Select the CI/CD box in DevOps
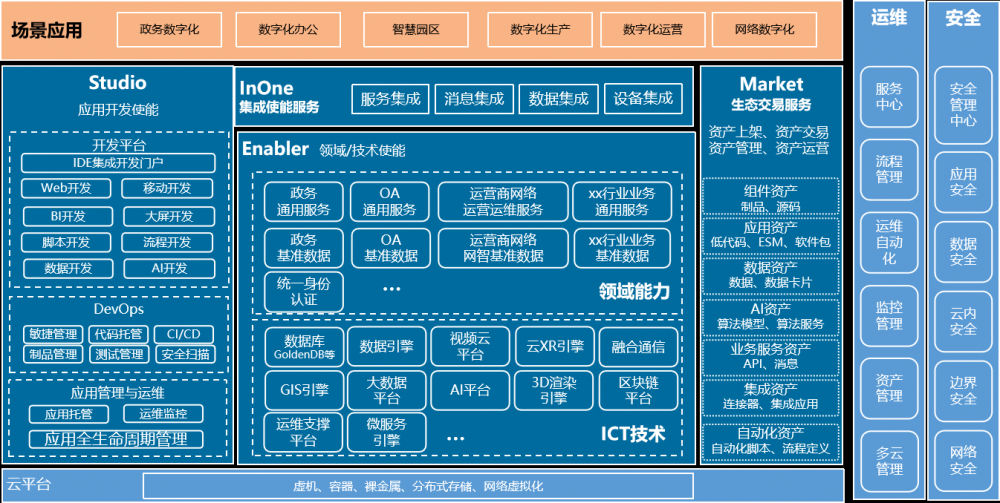The width and height of the screenshot is (1000, 503). pos(183,334)
